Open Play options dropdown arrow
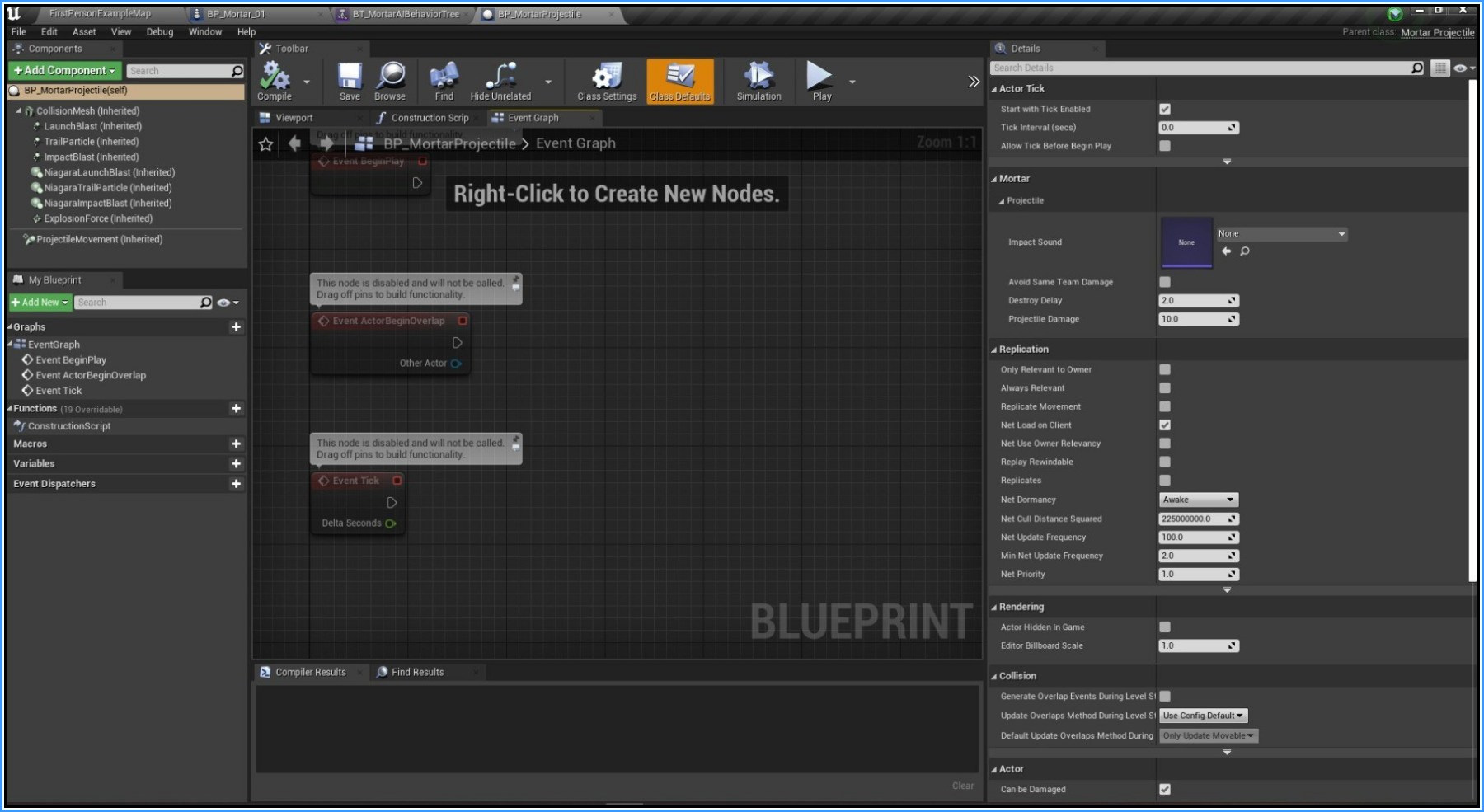This screenshot has width=1484, height=812. coord(852,82)
